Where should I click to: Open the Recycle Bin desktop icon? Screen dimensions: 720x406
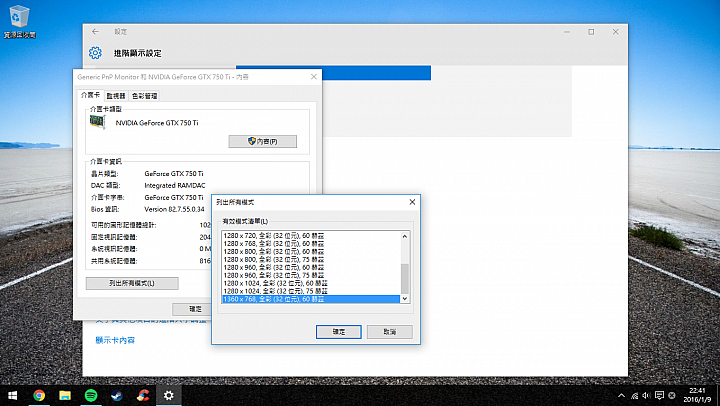19,22
